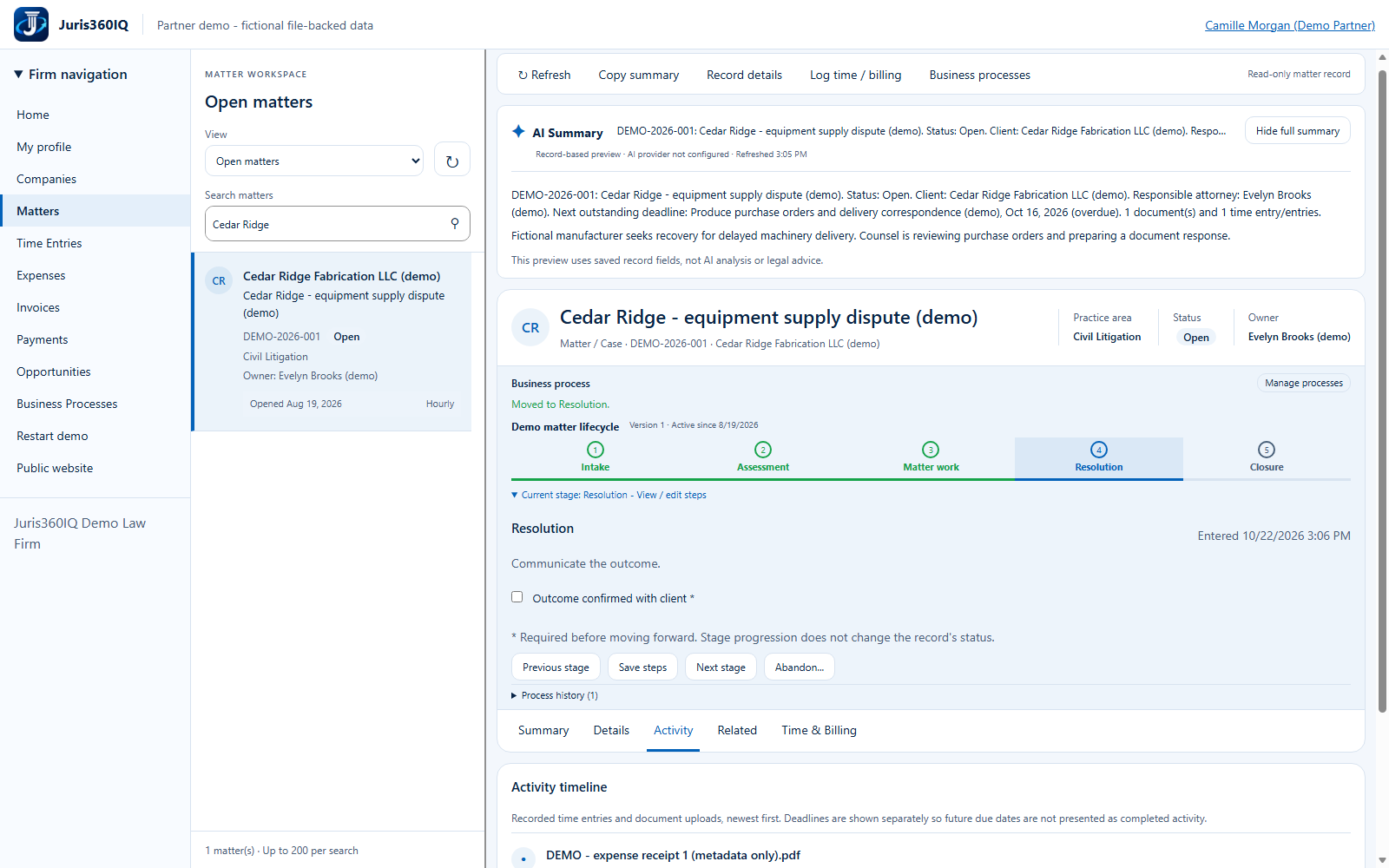Open Record details
Image resolution: width=1389 pixels, height=868 pixels.
pos(744,75)
